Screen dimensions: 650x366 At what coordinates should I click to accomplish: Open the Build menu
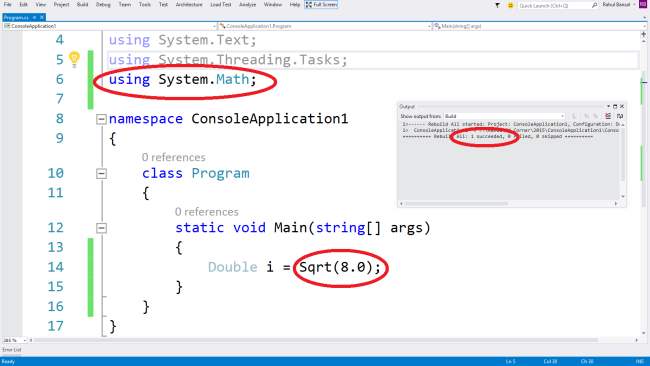(x=82, y=5)
